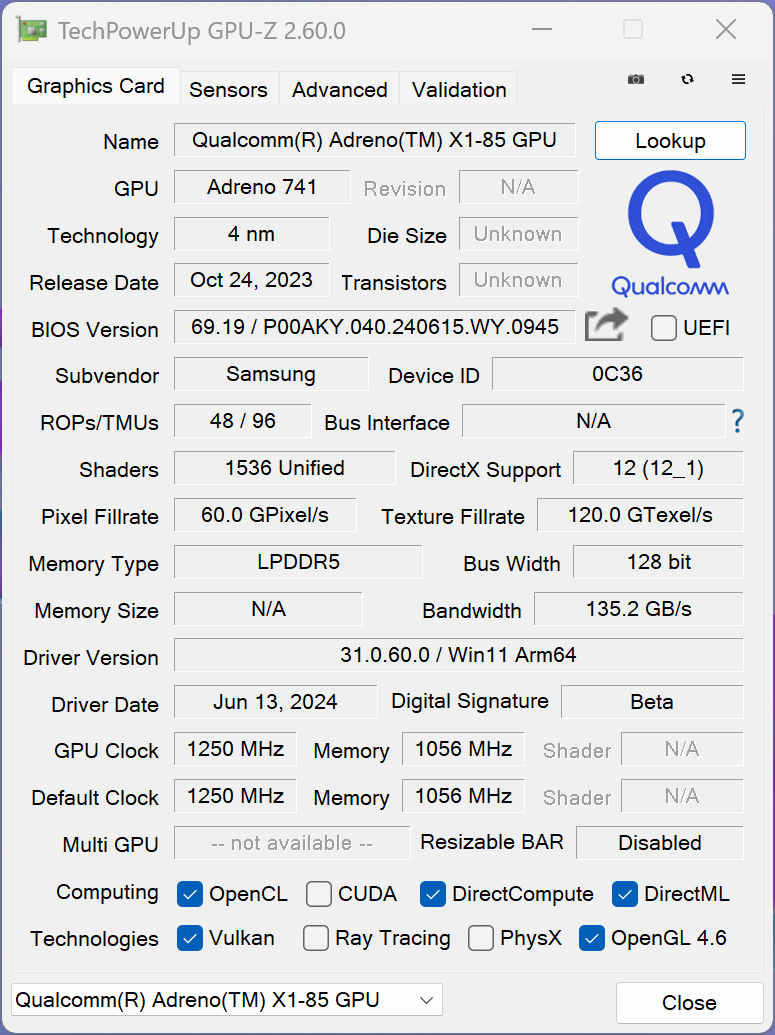Viewport: 775px width, 1035px height.
Task: Enable the CUDA checkbox
Action: [x=318, y=894]
